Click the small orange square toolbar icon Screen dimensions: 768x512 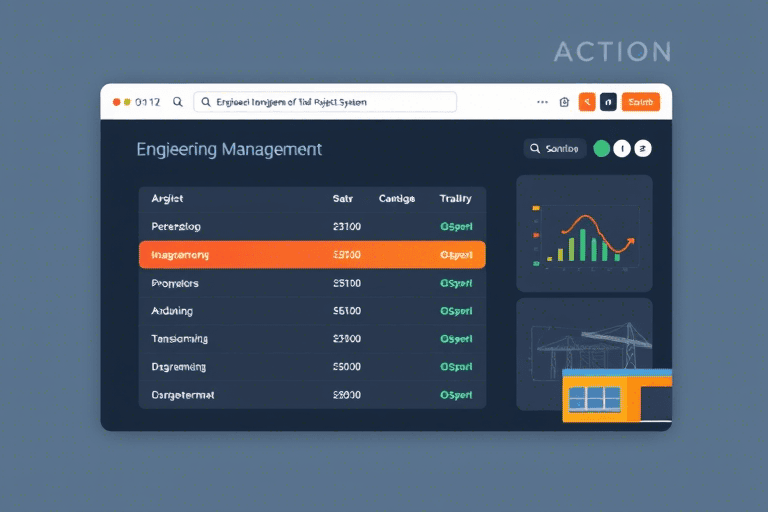coord(587,102)
